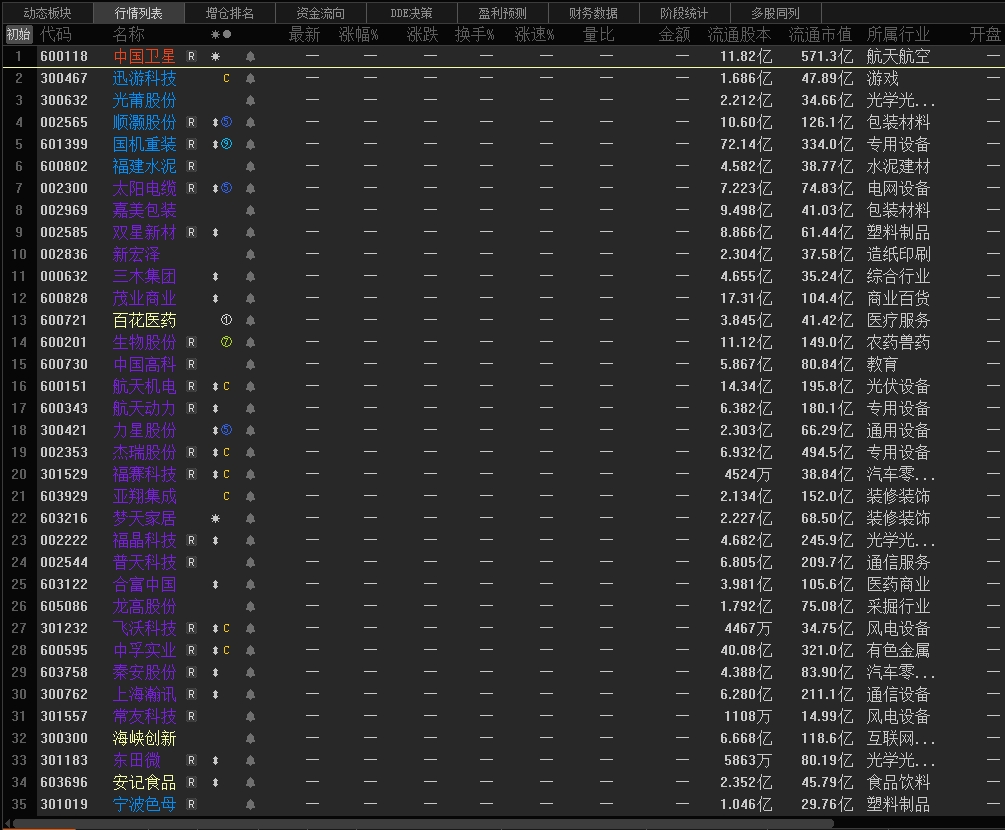Click market value 494.5亿
This screenshot has width=1005, height=830.
(x=827, y=452)
